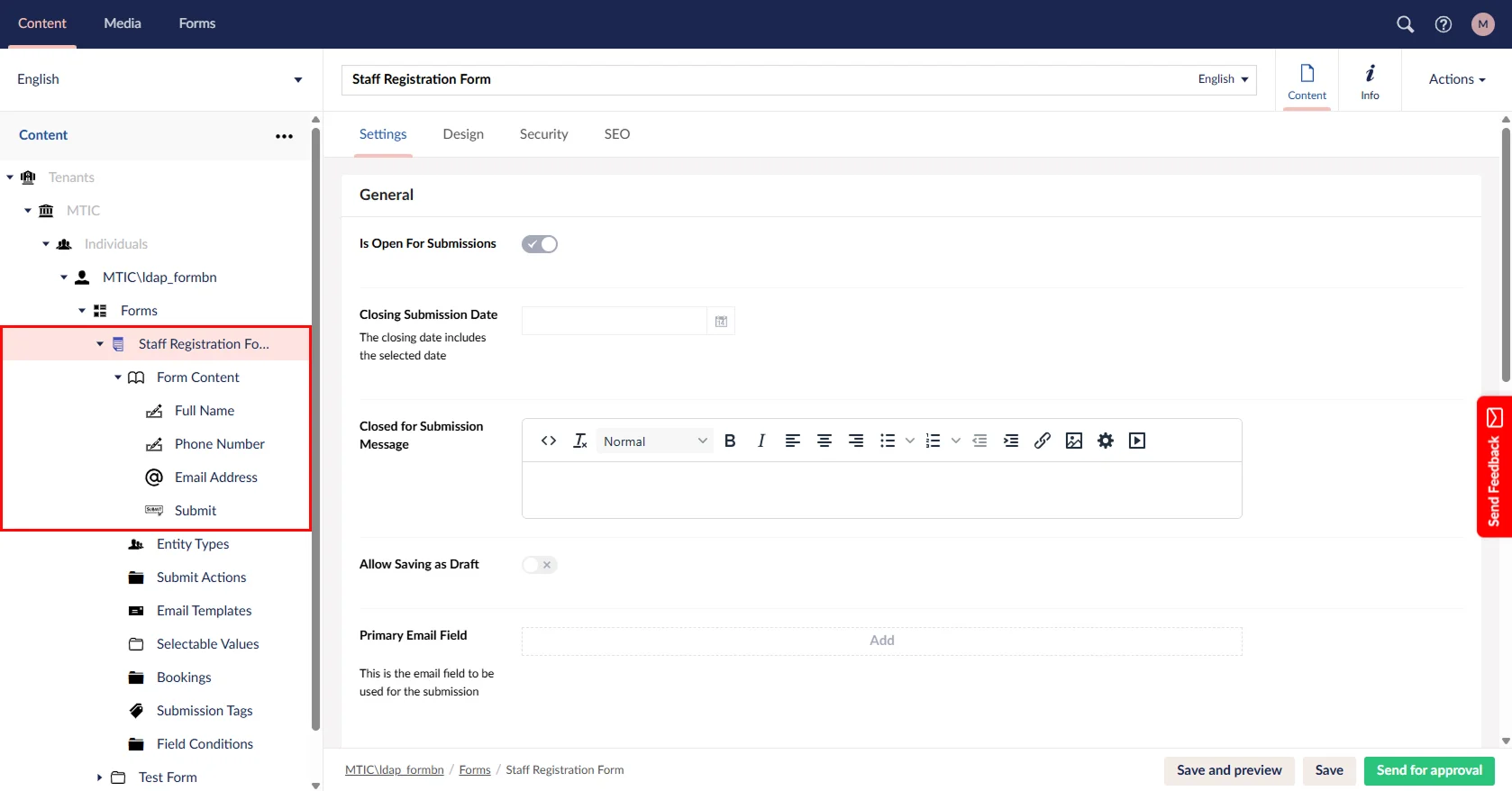Switch to the Design tab
Image resolution: width=1512 pixels, height=791 pixels.
[463, 134]
